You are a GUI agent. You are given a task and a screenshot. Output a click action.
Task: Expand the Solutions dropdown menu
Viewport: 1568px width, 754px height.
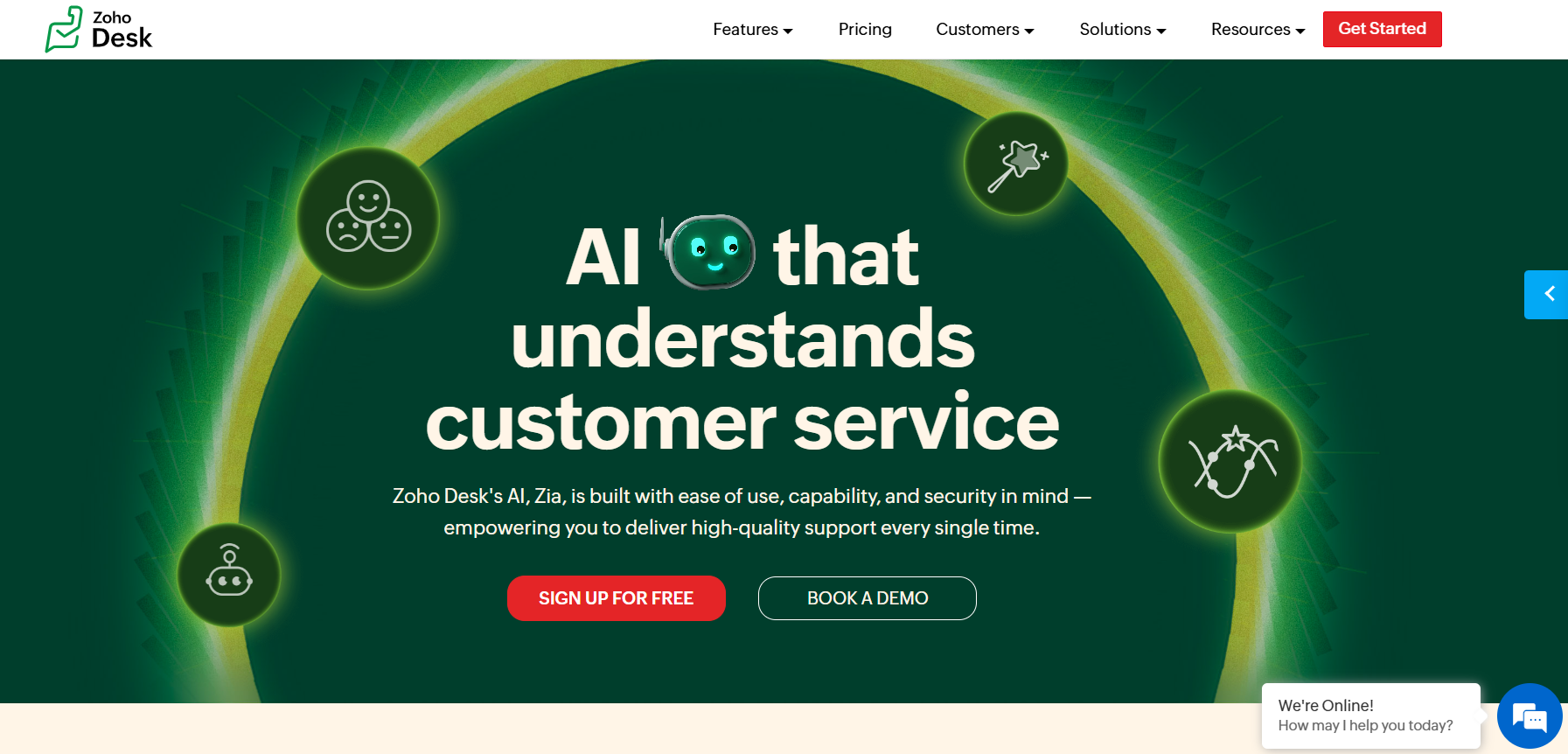point(1123,30)
